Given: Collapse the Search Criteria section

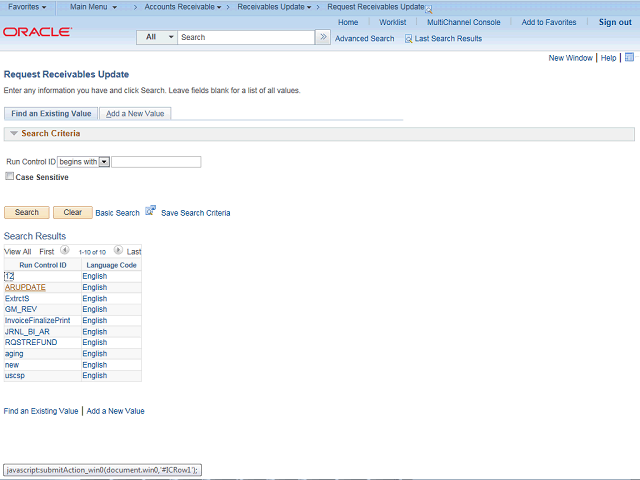Looking at the screenshot, I should 14,133.
